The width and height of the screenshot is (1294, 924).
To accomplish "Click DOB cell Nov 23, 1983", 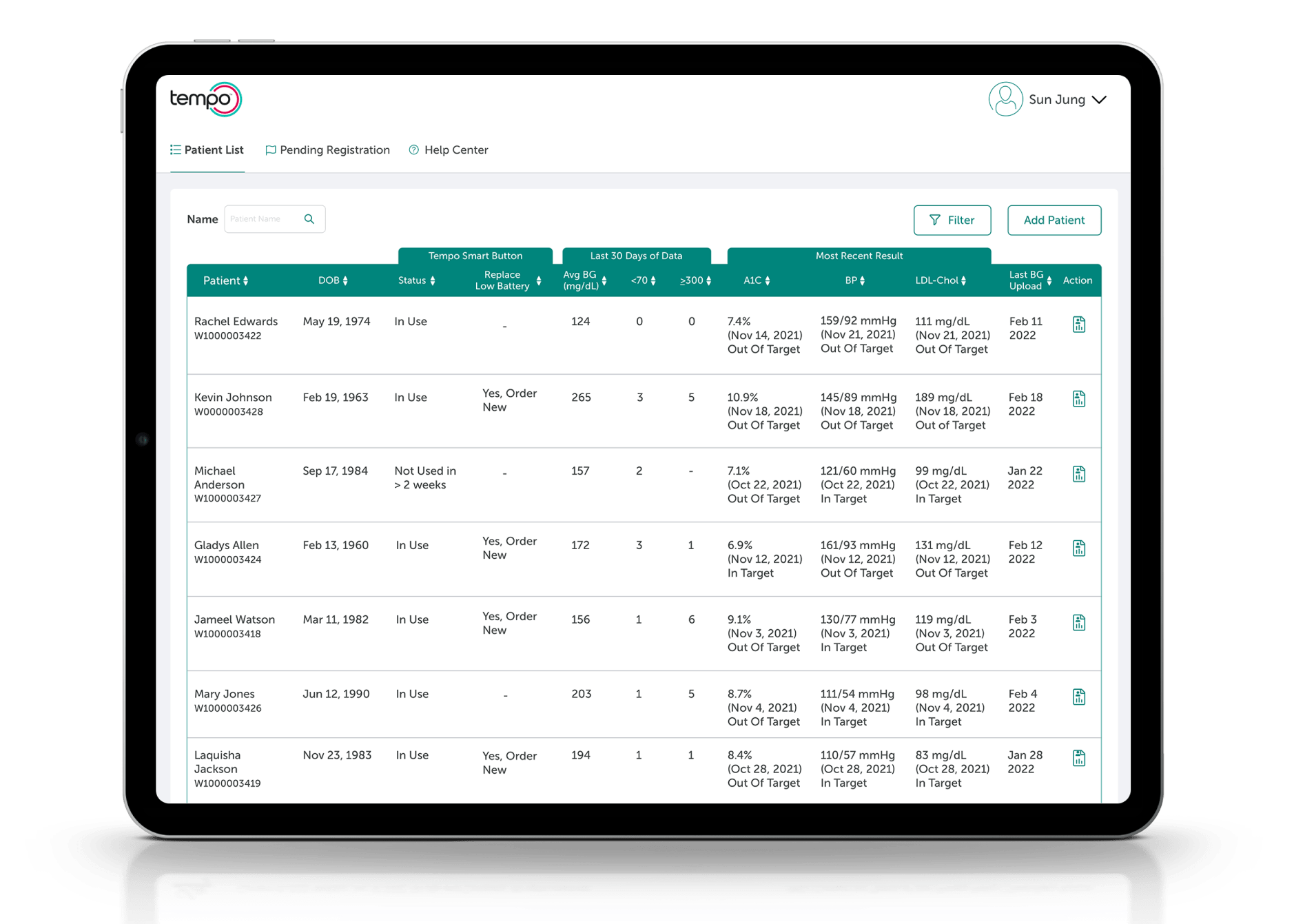I will 337,755.
